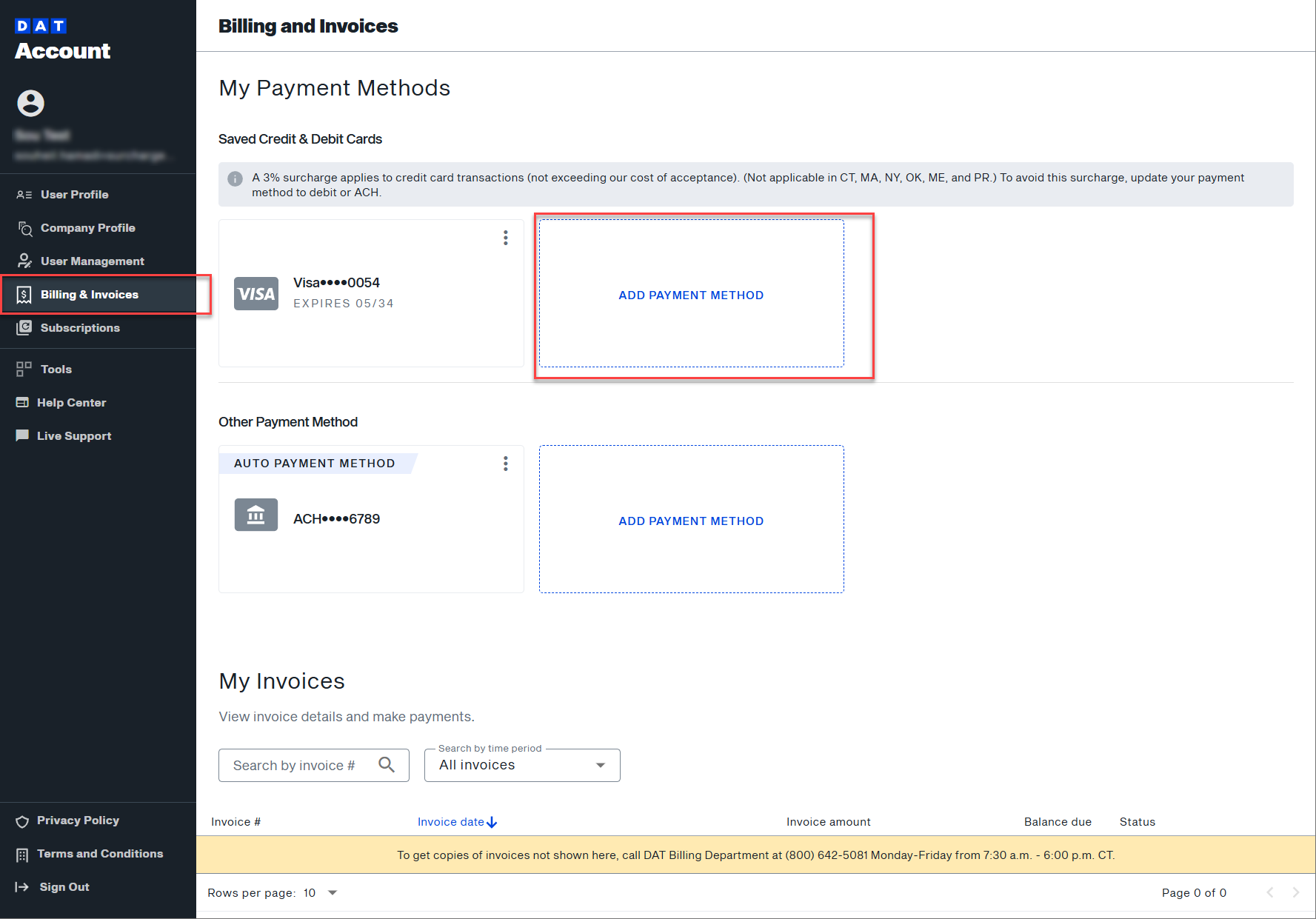Viewport: 1316px width, 919px height.
Task: Click the surcharge notice info icon
Action: [x=236, y=179]
